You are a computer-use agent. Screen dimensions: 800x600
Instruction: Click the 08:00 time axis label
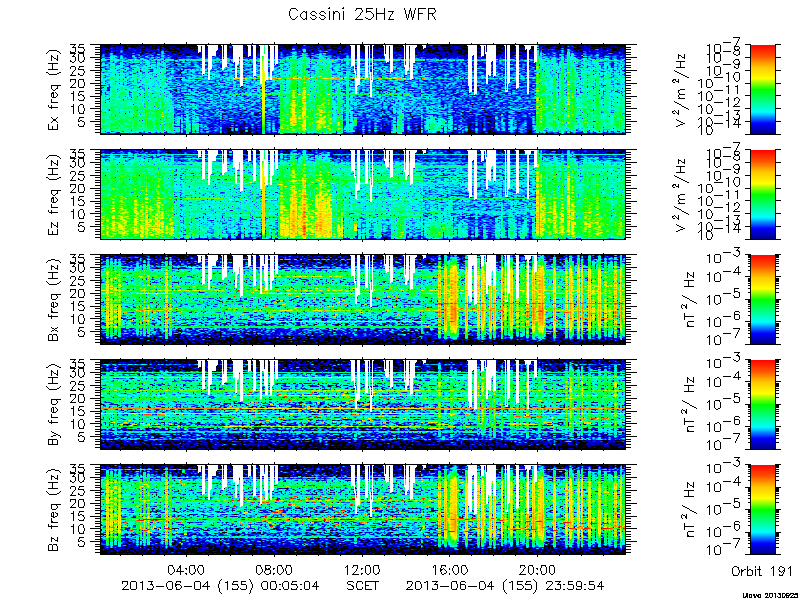point(274,569)
